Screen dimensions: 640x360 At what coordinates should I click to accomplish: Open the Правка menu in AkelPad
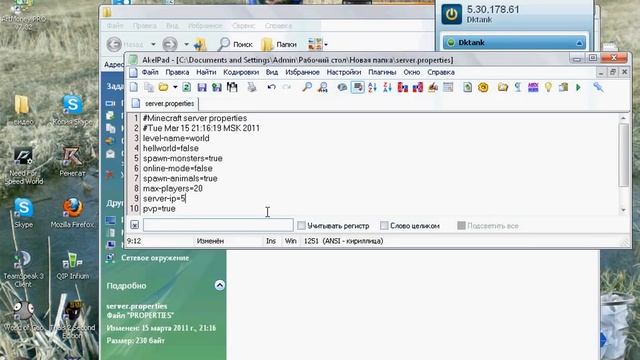tap(177, 72)
